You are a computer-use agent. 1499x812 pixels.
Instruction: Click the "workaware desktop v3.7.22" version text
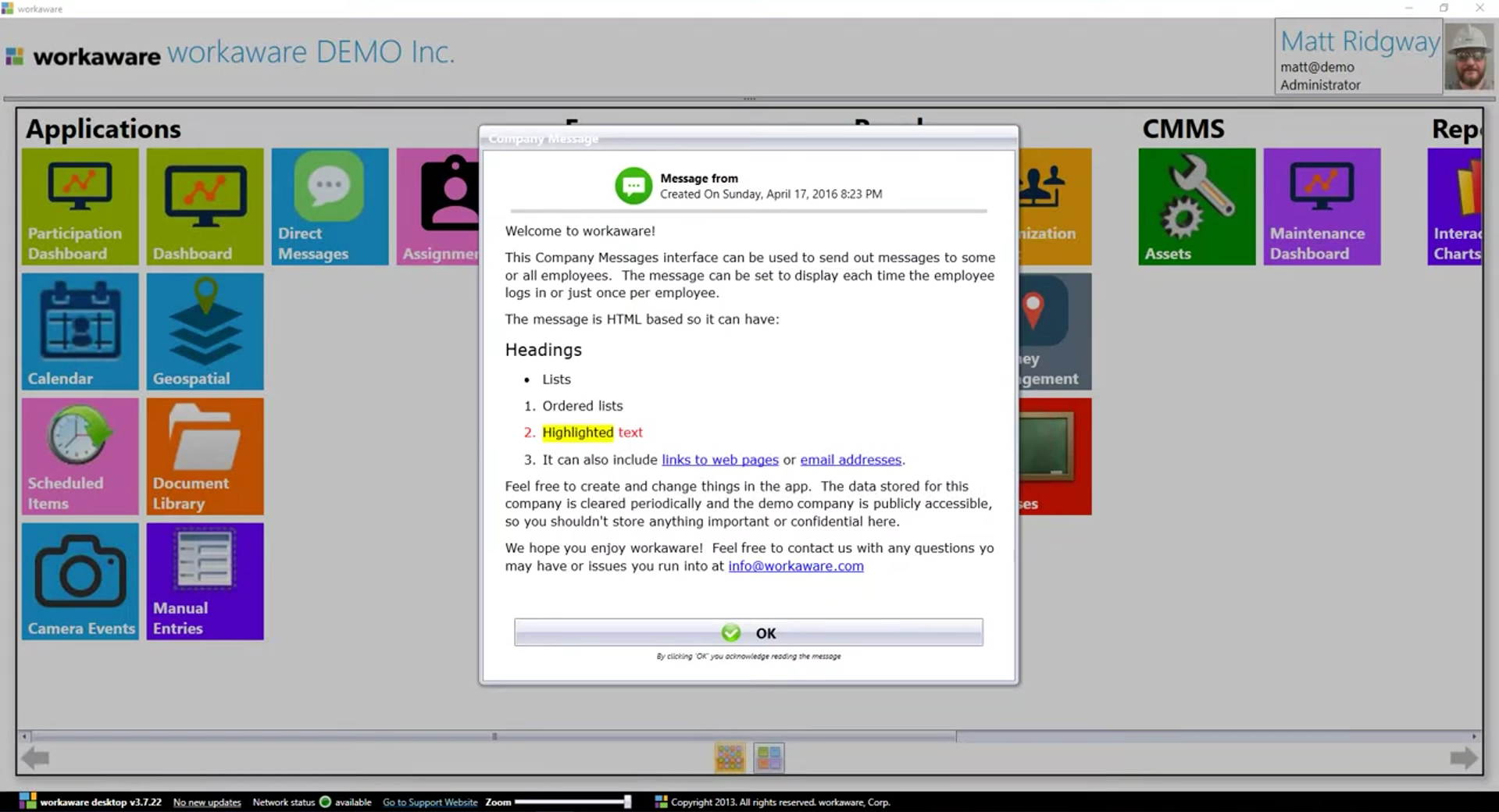[101, 803]
